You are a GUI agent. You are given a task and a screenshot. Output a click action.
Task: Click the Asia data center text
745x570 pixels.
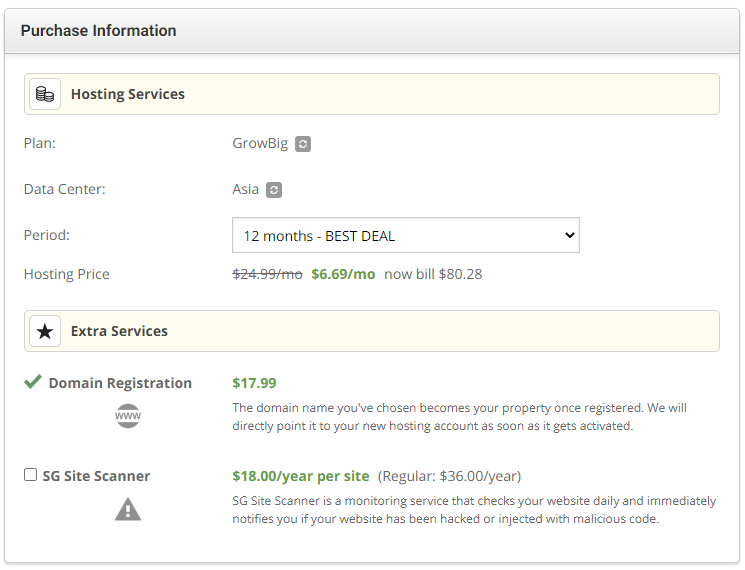click(245, 189)
